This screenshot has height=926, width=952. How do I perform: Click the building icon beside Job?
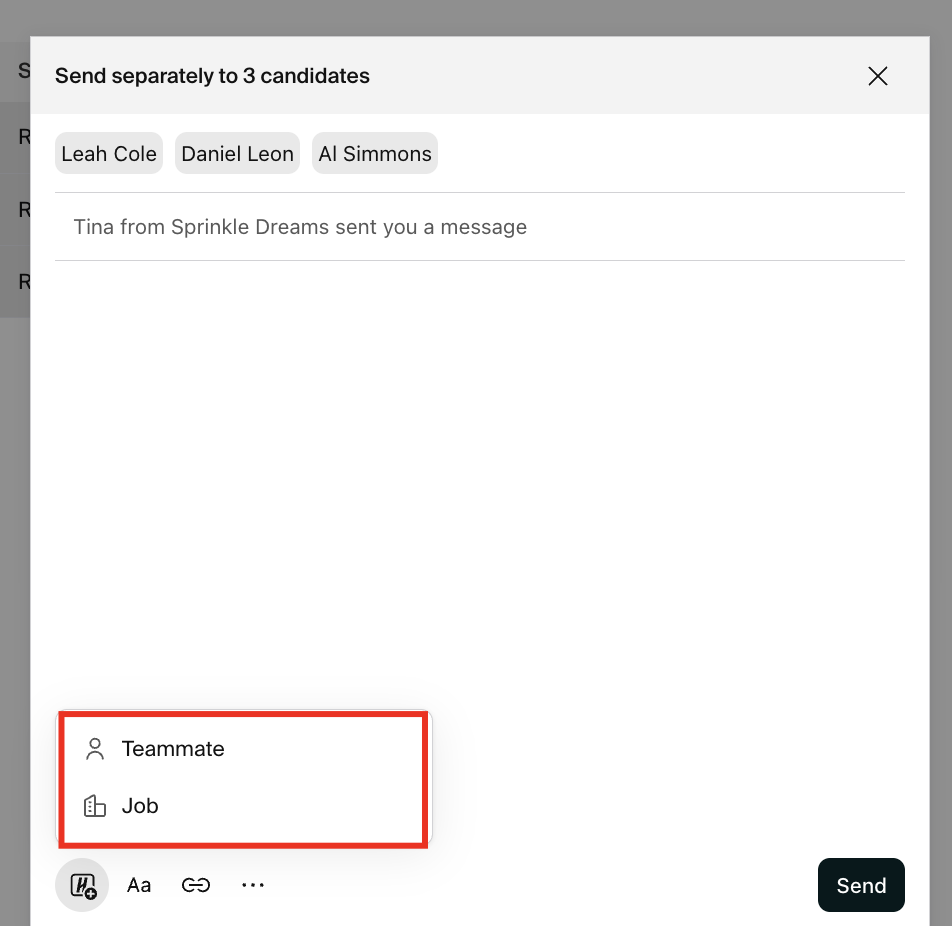(x=95, y=806)
